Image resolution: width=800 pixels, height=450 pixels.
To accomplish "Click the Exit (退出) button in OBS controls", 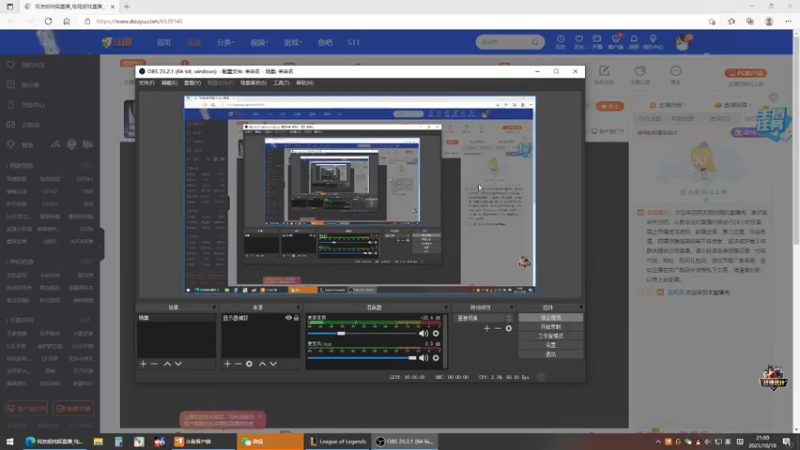I will pyautogui.click(x=551, y=354).
